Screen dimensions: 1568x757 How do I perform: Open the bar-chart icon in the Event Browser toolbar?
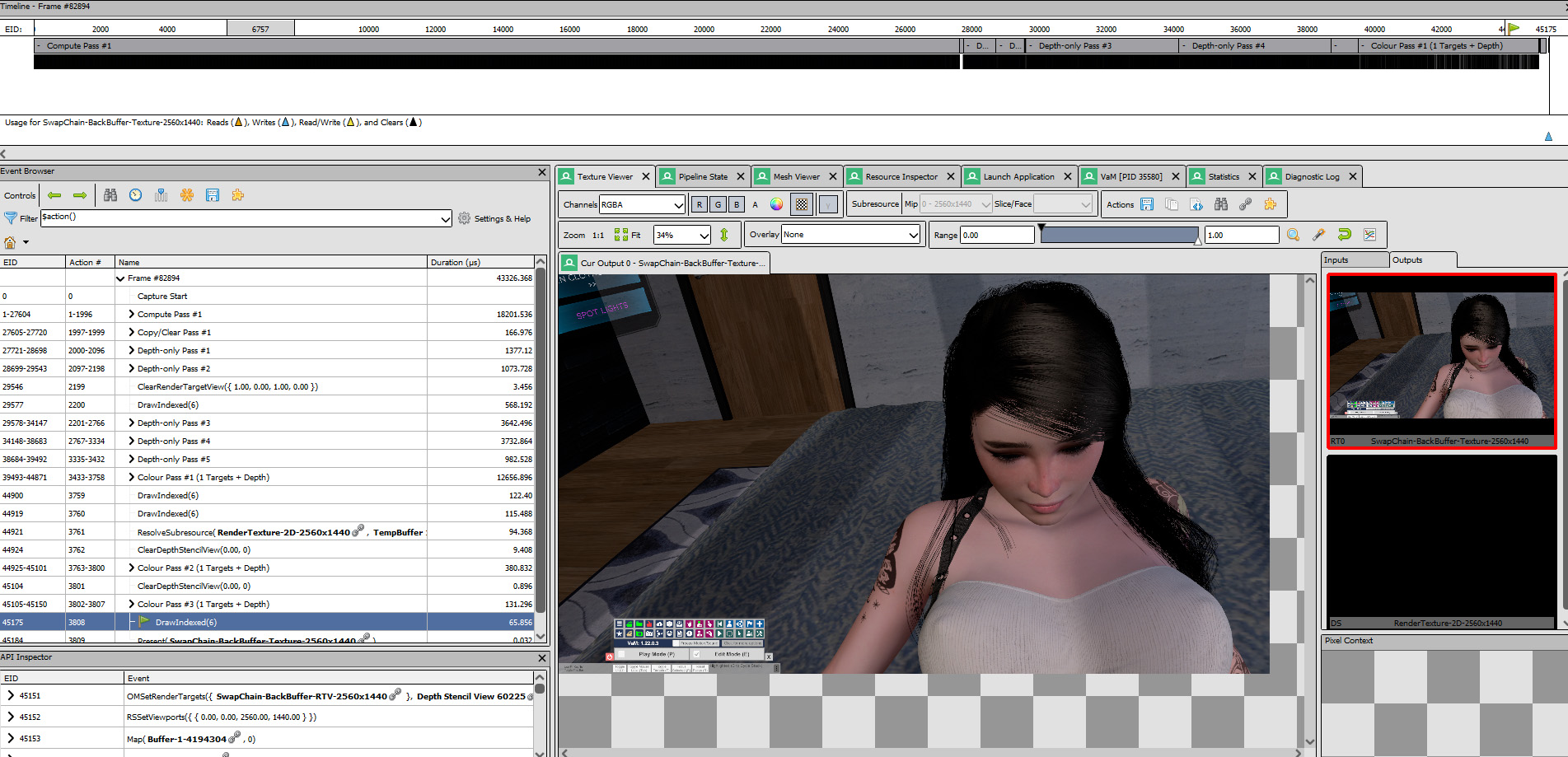[161, 195]
